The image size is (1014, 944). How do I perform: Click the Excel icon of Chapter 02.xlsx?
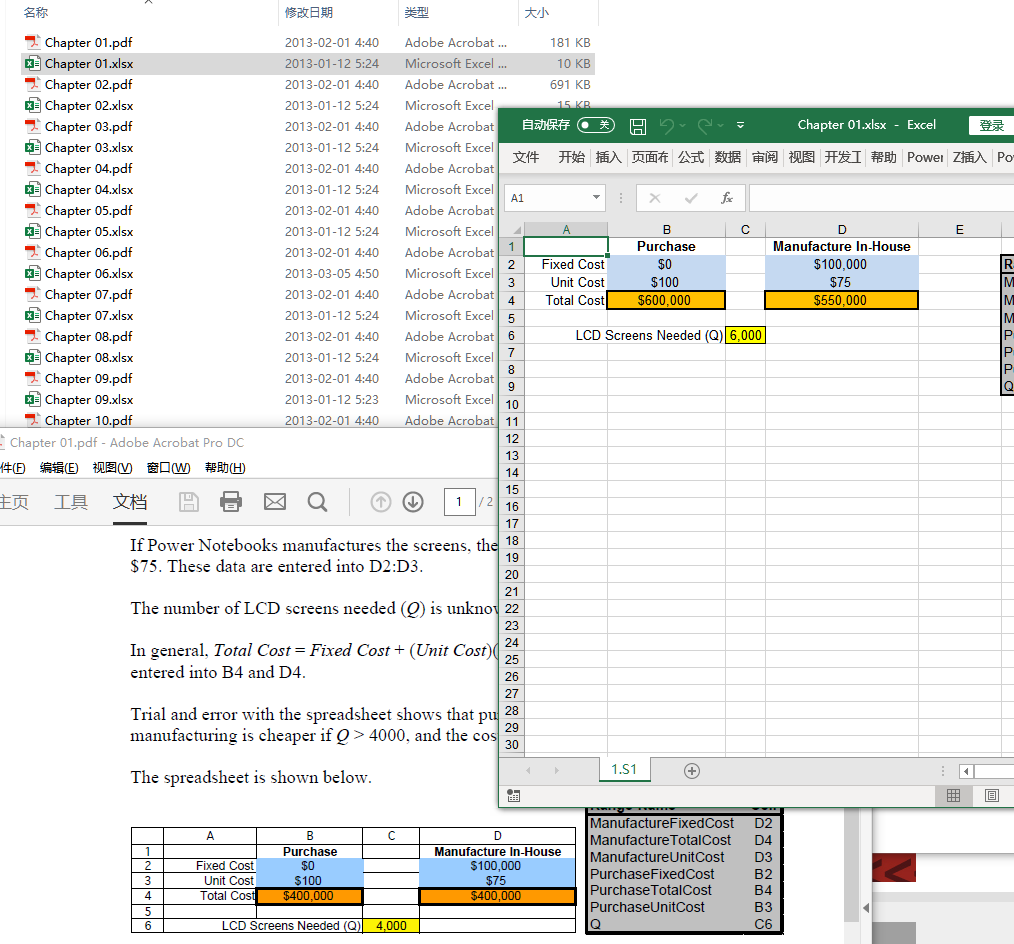pyautogui.click(x=32, y=105)
